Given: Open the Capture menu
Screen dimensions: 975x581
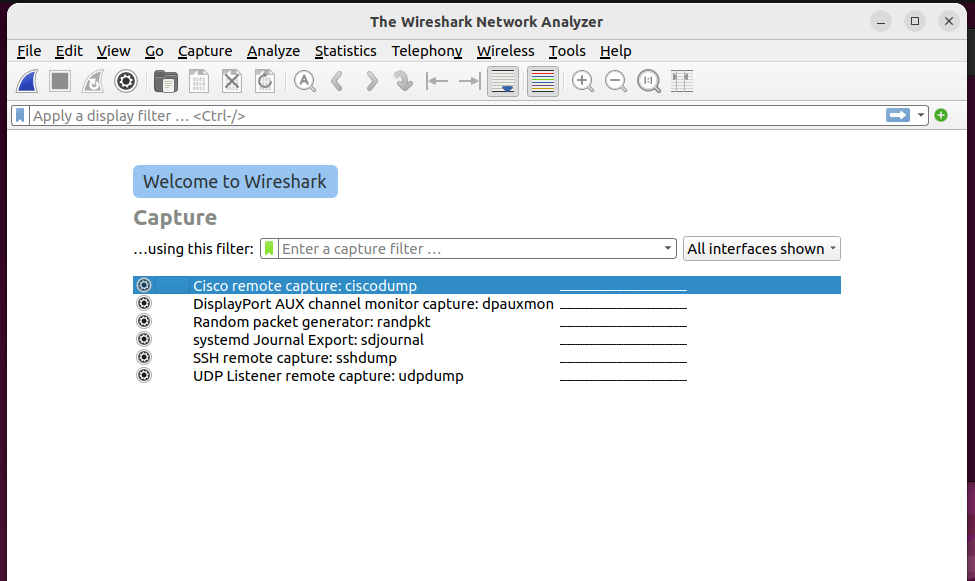Looking at the screenshot, I should pyautogui.click(x=205, y=51).
